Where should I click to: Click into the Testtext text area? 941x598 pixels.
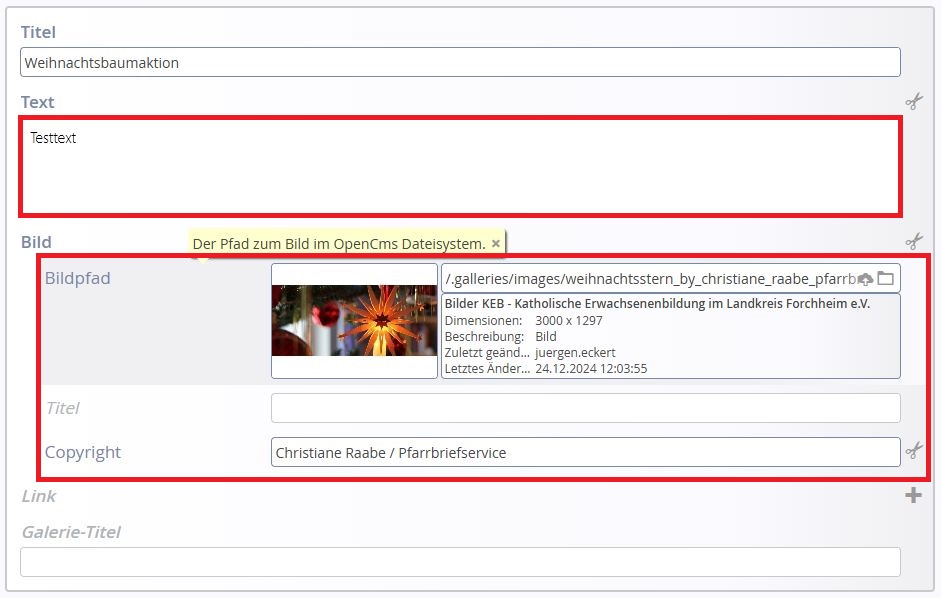(460, 166)
